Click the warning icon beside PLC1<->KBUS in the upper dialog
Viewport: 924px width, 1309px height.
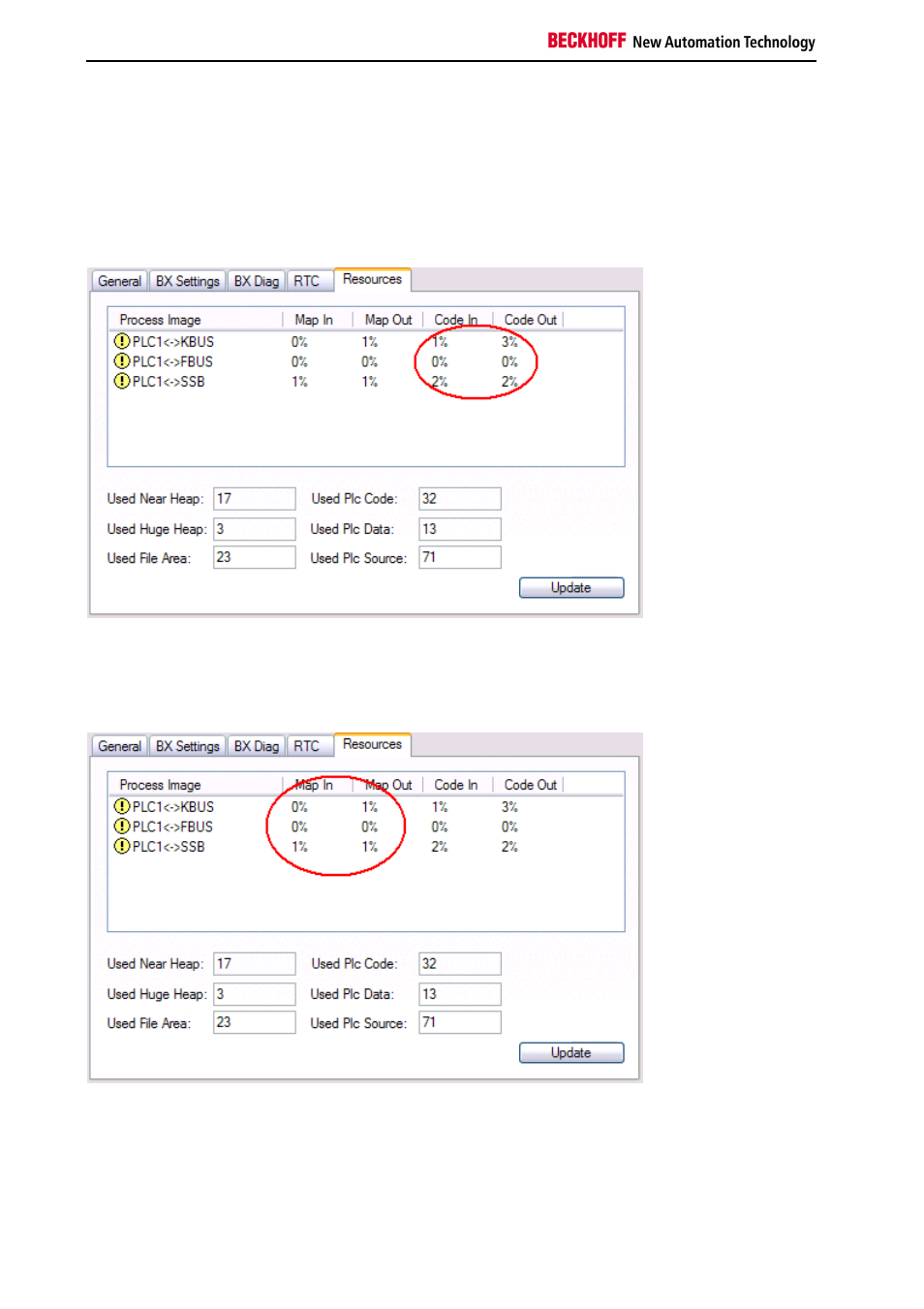coord(122,341)
